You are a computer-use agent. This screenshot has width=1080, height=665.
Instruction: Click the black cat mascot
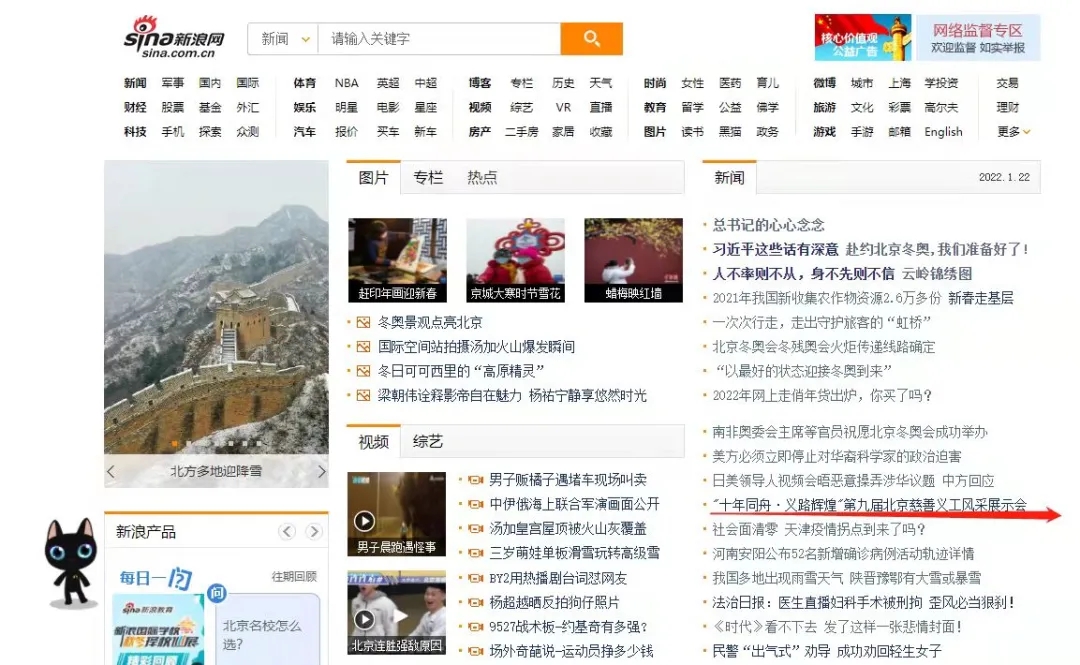[x=70, y=561]
